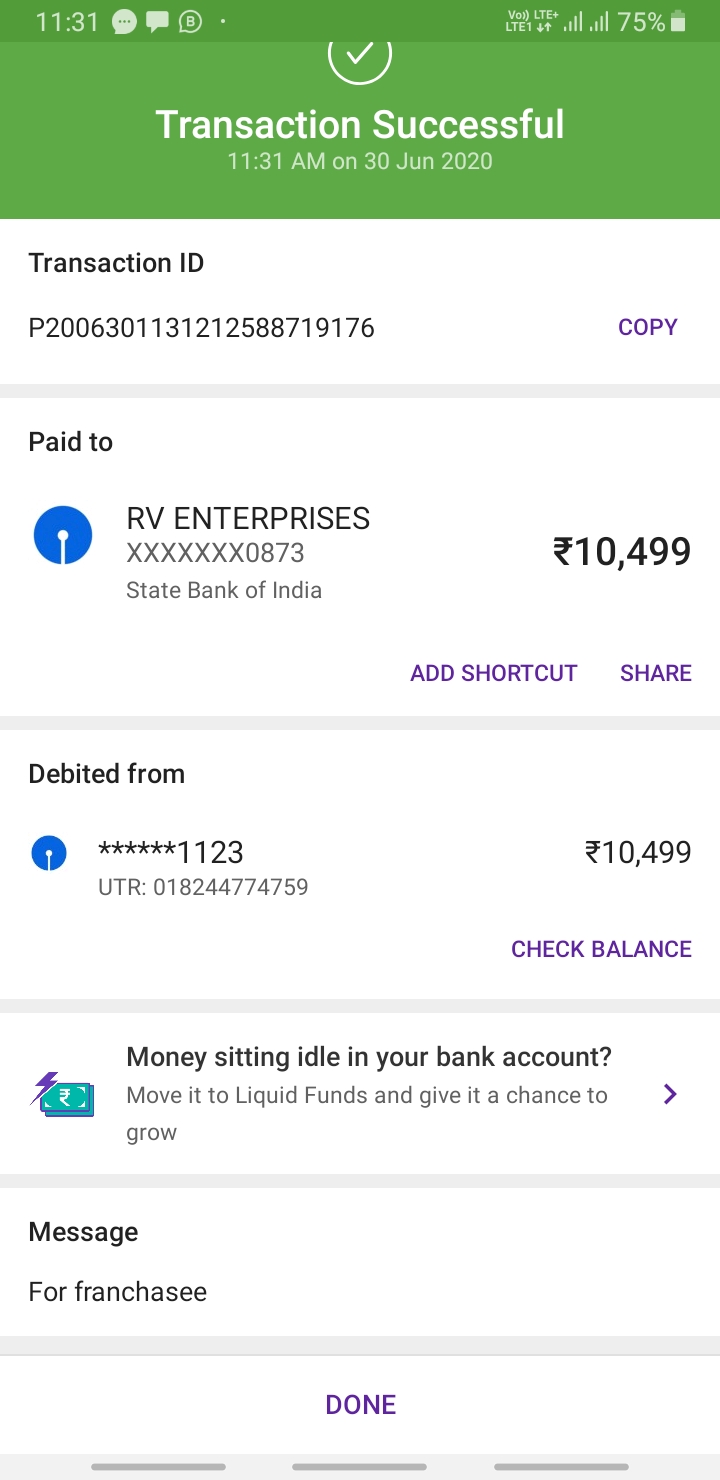This screenshot has height=1480, width=720.
Task: Tap the small SBI logo beside debited account
Action: 49,853
